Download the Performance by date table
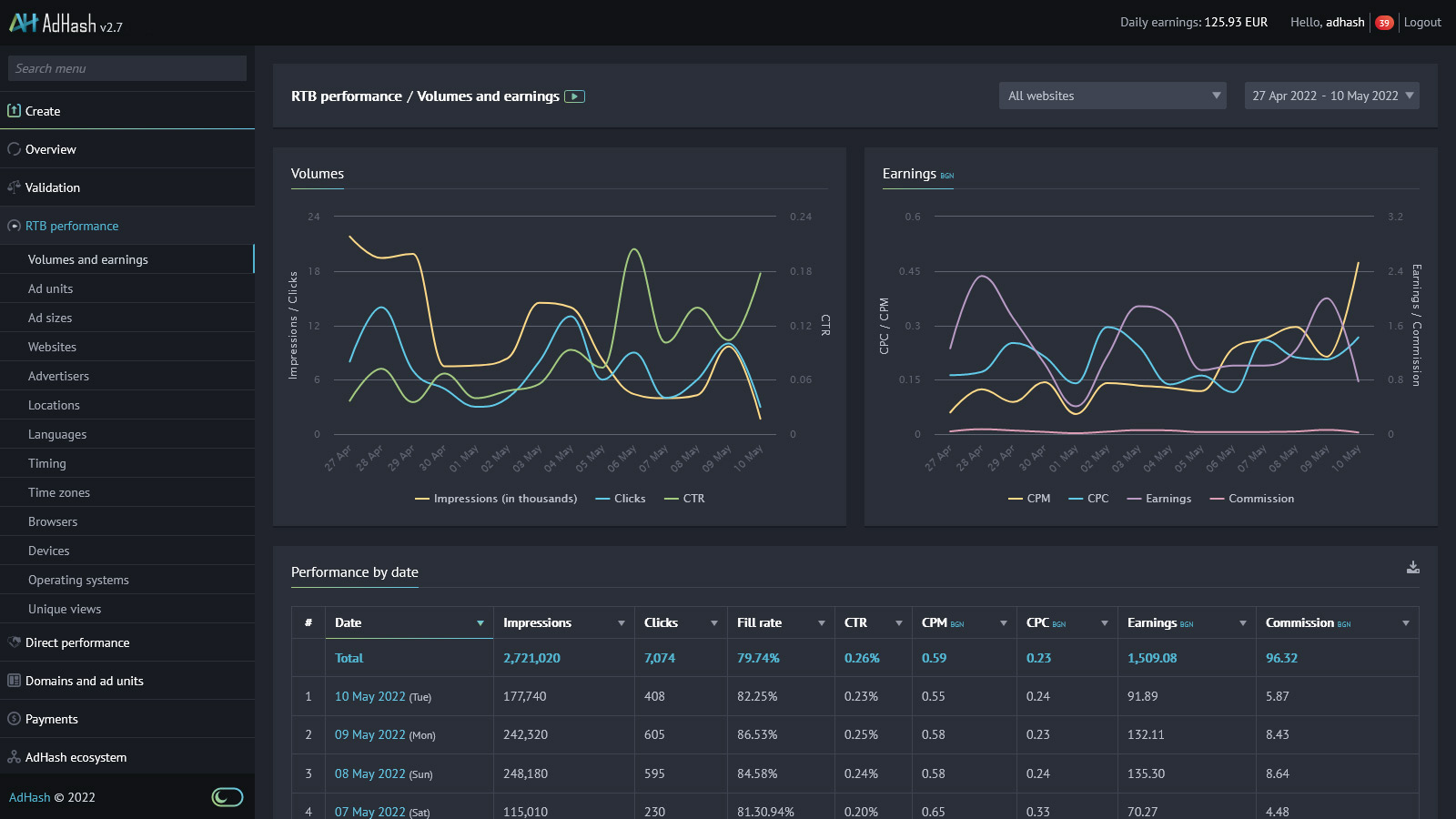Screen dimensions: 1456x819 click(x=1412, y=568)
